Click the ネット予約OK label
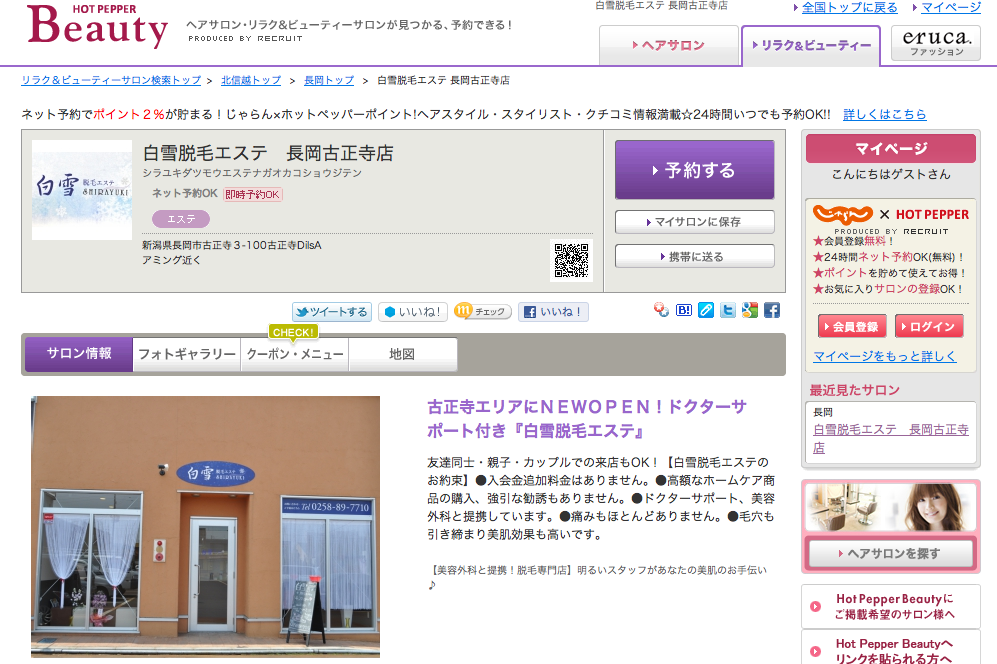 click(x=184, y=193)
